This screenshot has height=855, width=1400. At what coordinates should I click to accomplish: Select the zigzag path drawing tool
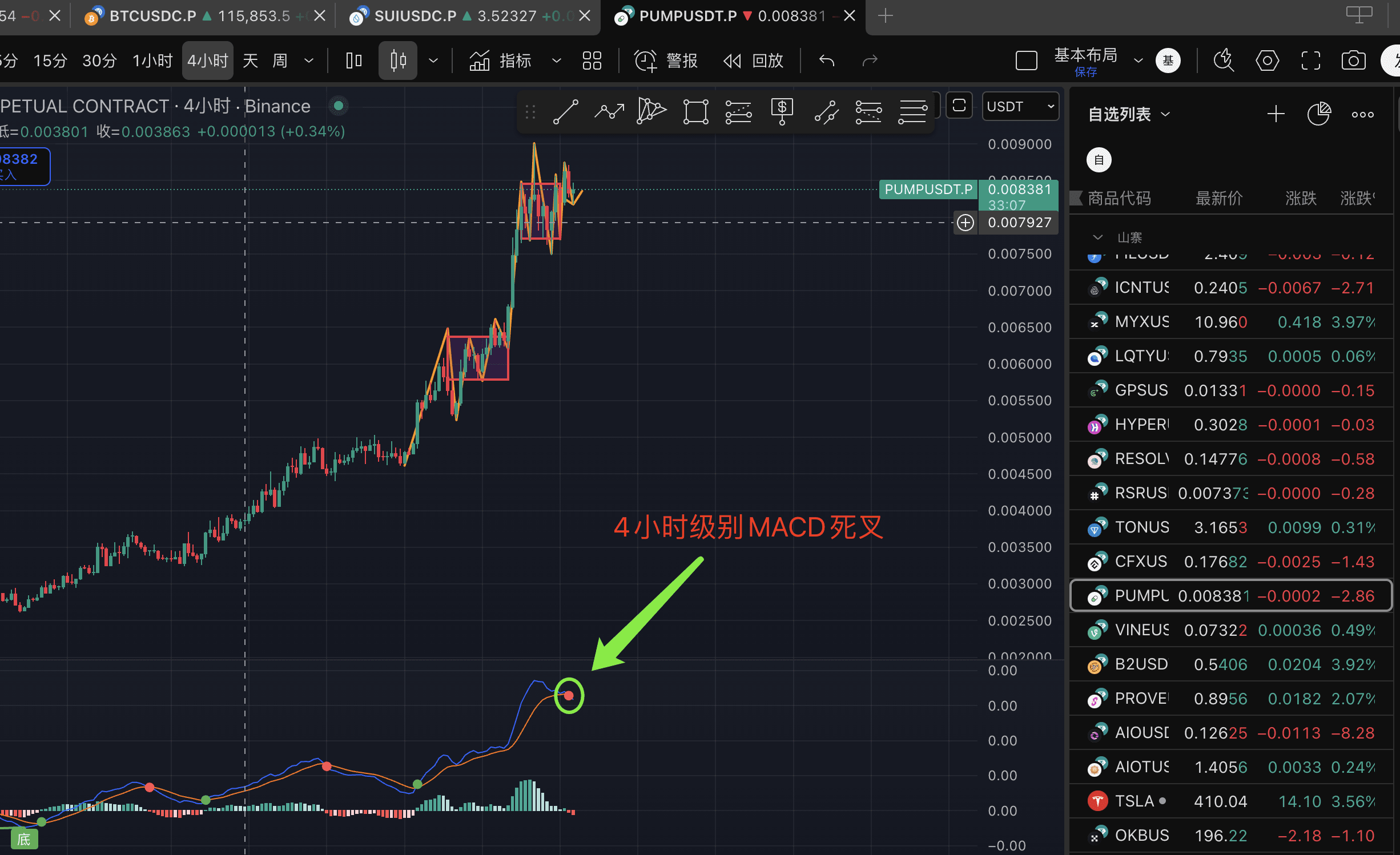click(x=609, y=111)
